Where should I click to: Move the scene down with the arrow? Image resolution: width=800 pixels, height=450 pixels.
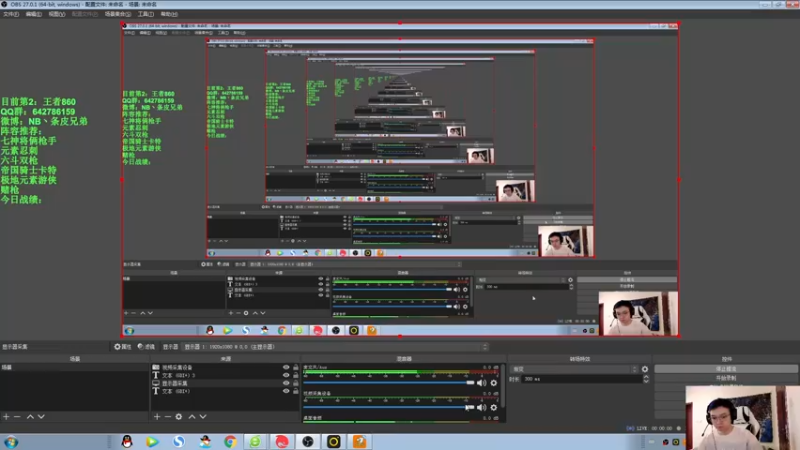tap(41, 417)
